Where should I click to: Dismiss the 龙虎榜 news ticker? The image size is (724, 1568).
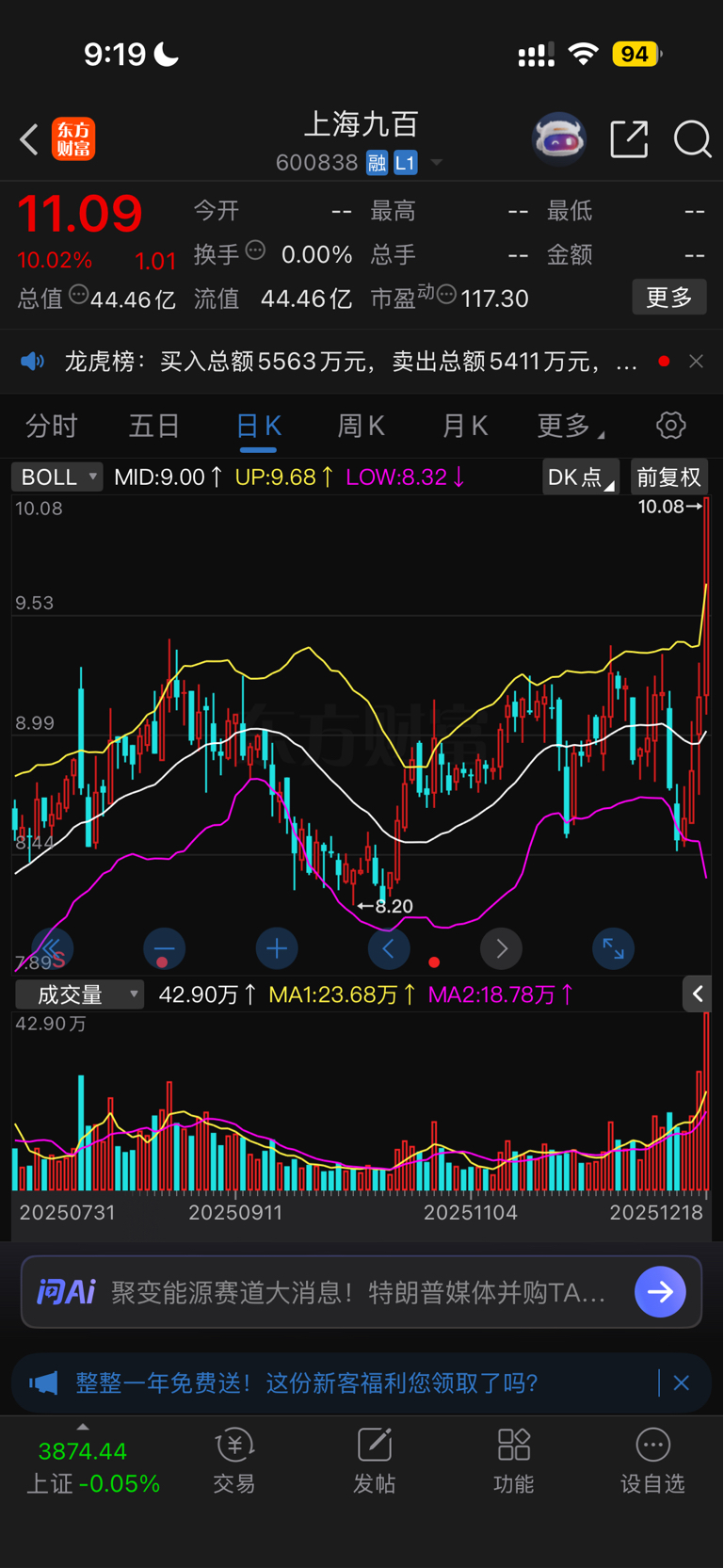click(x=696, y=362)
